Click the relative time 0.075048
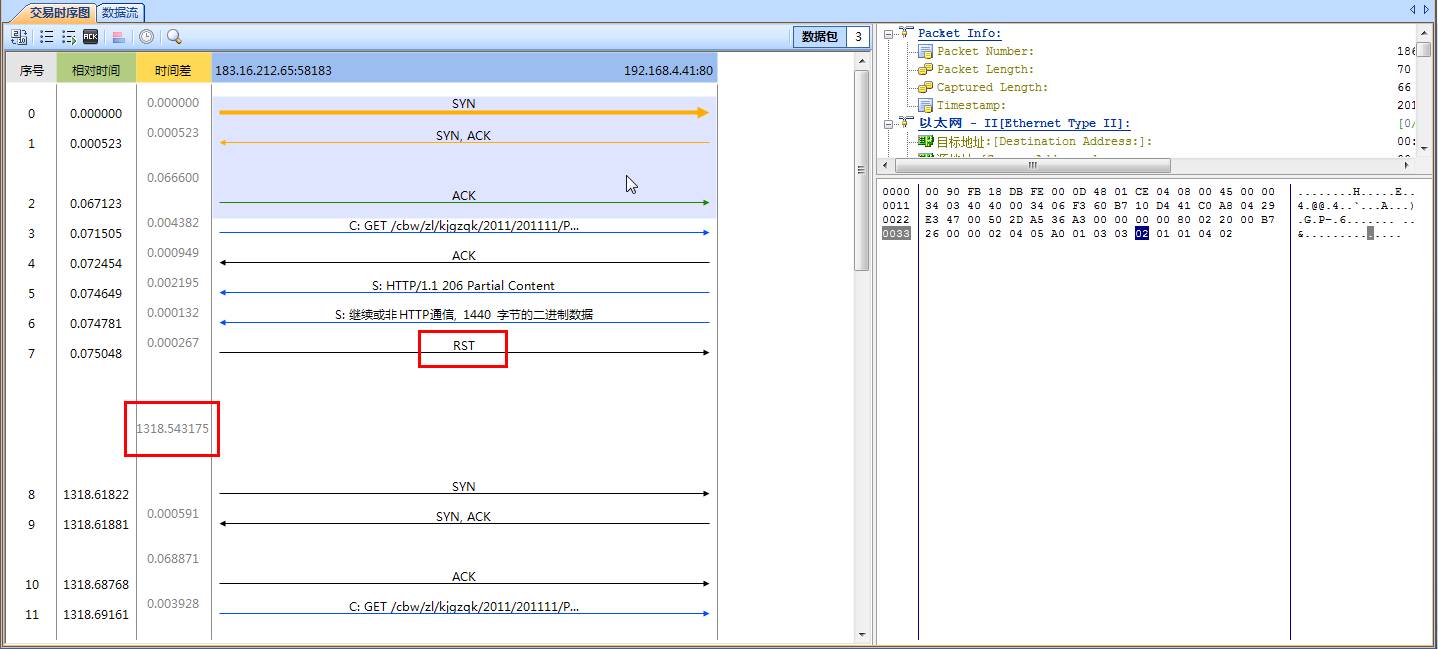Viewport: 1438px width, 649px height. 96,353
